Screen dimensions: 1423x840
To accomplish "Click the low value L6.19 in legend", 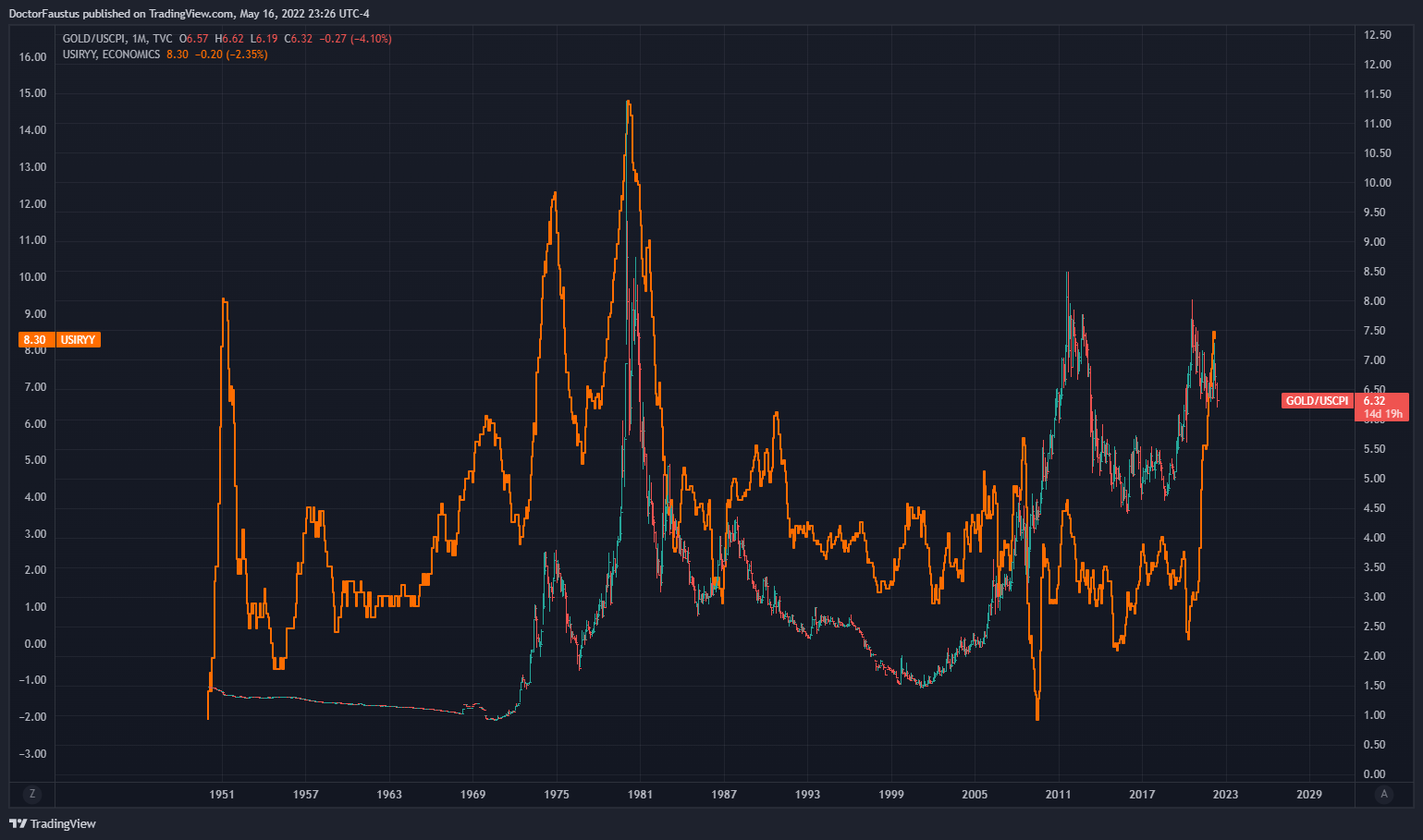I will pyautogui.click(x=264, y=39).
